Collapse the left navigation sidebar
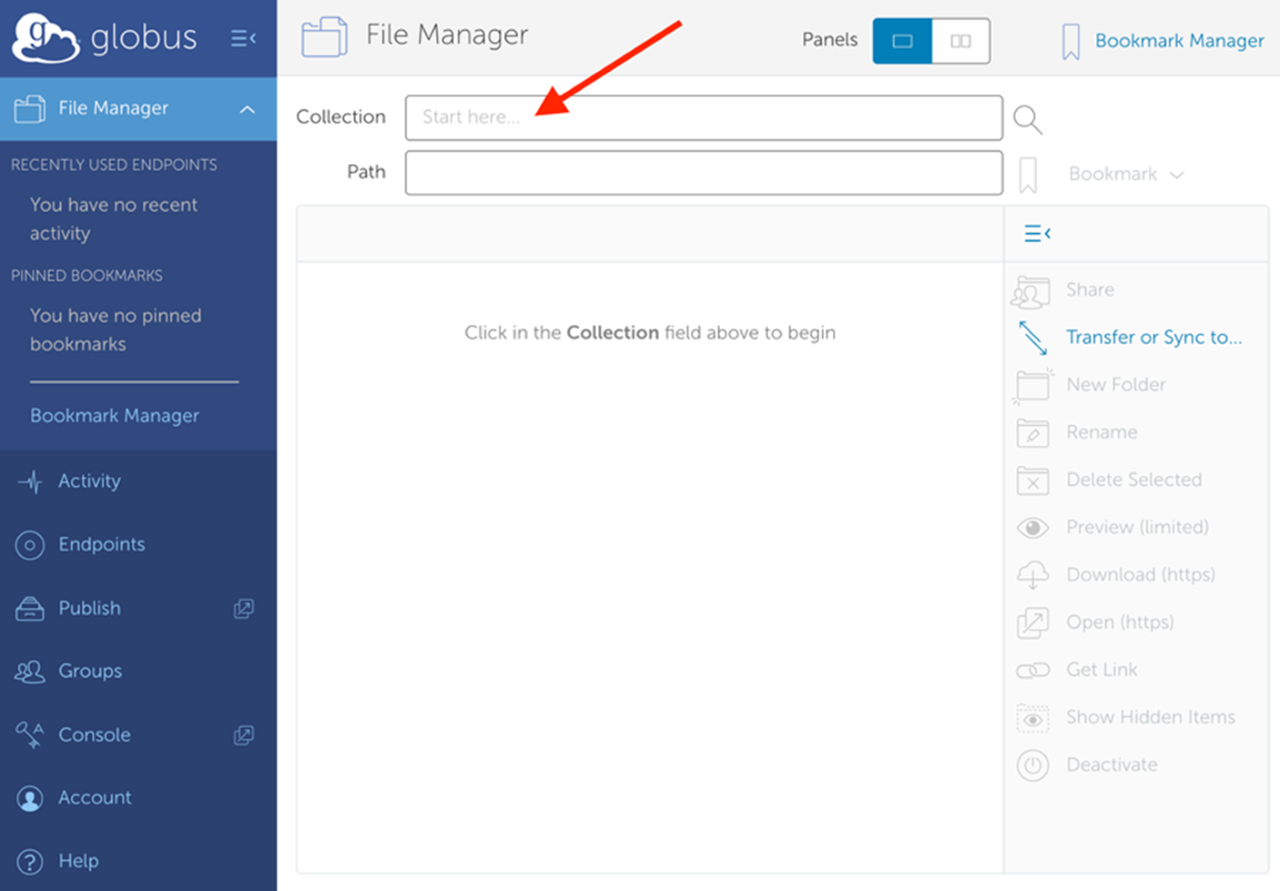 (243, 38)
